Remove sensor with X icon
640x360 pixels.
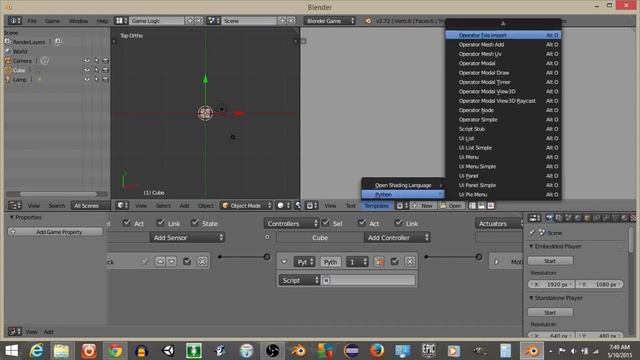(202, 262)
